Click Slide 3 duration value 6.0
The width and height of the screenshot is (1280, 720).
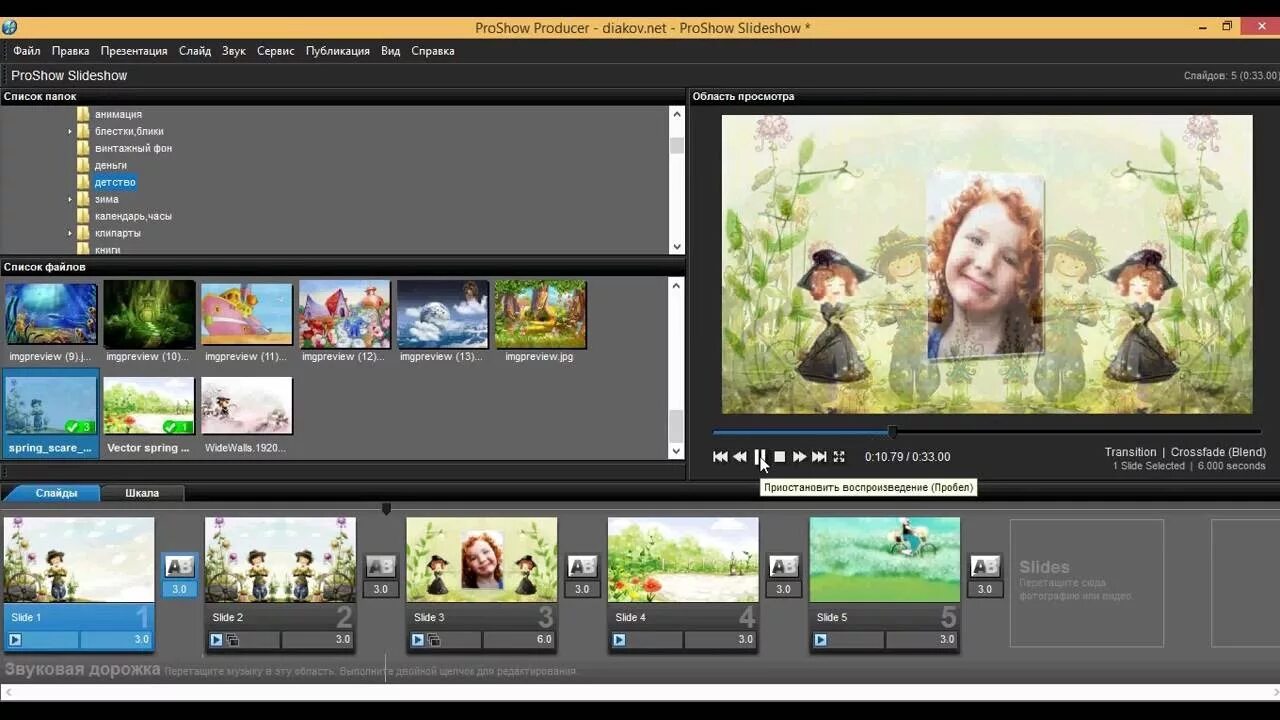click(544, 640)
